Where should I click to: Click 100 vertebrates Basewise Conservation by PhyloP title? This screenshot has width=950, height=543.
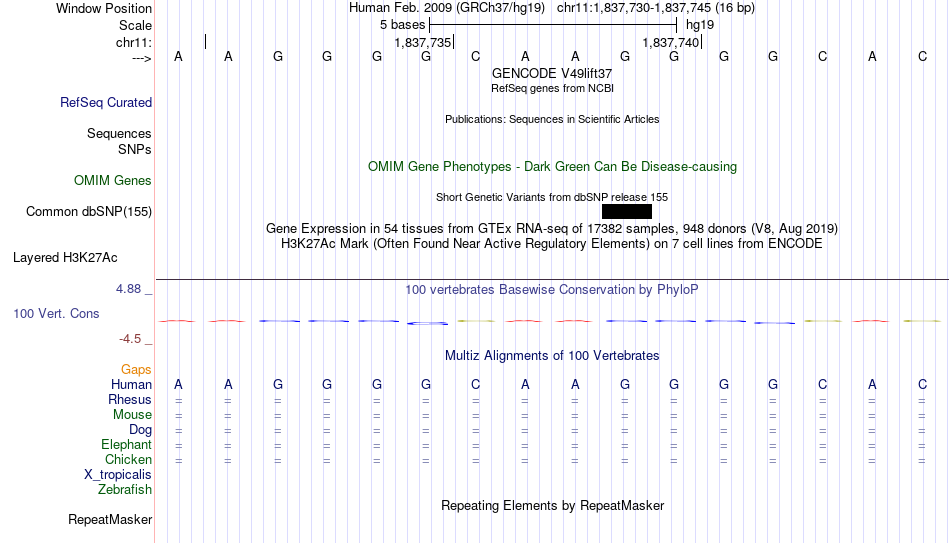pyautogui.click(x=552, y=290)
